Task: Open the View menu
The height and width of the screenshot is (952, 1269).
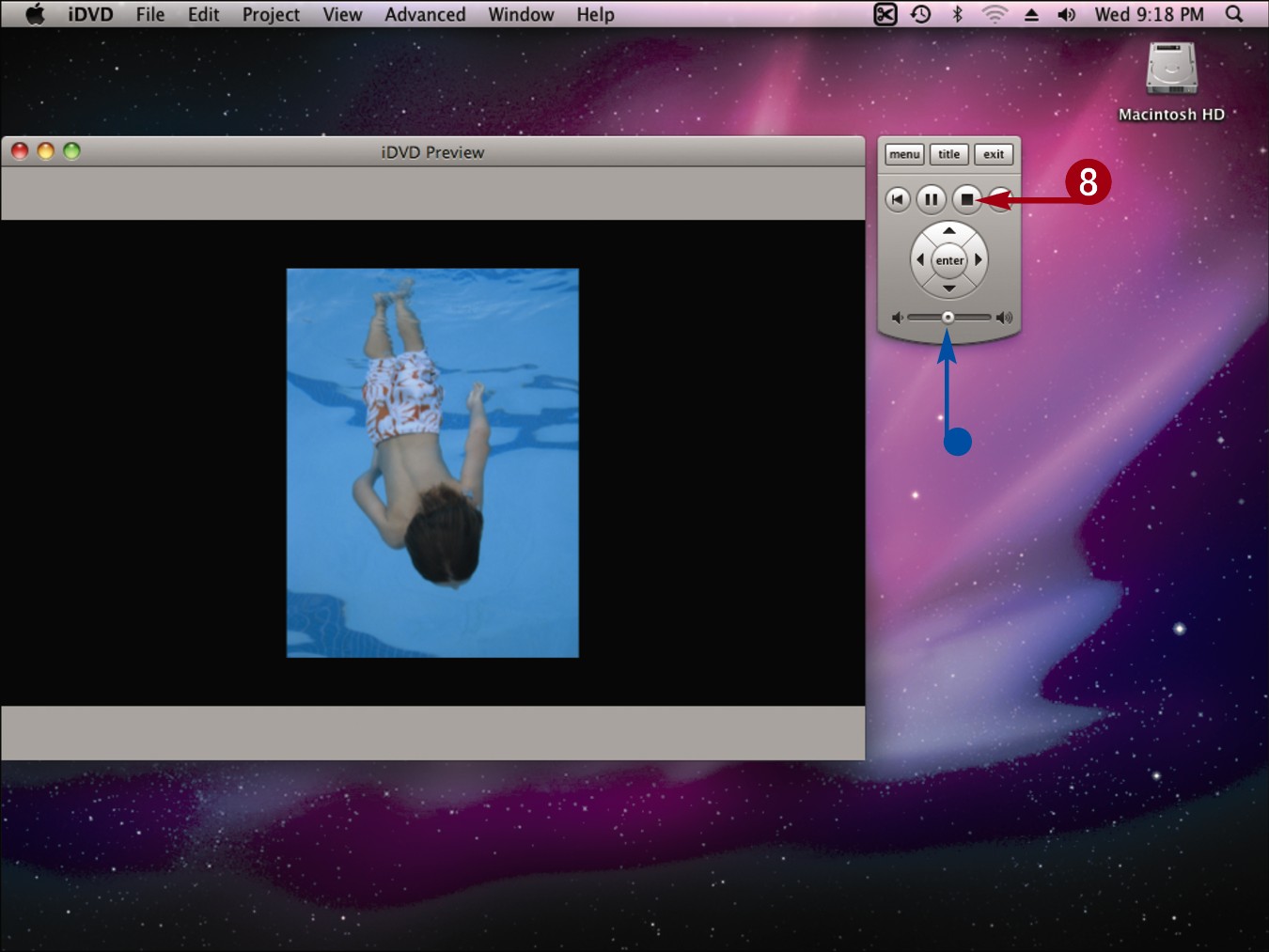Action: coord(342,14)
